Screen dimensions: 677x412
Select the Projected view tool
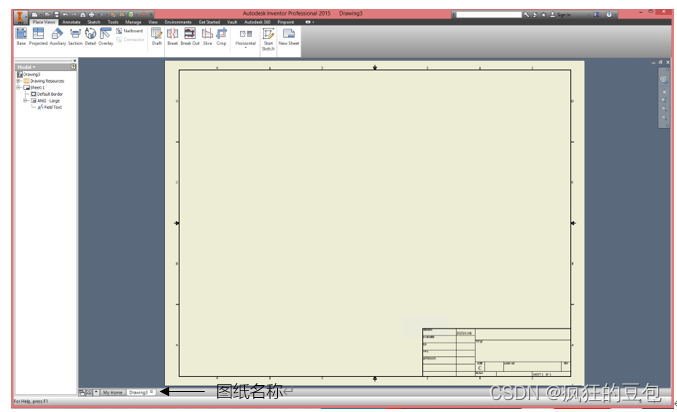(x=38, y=36)
